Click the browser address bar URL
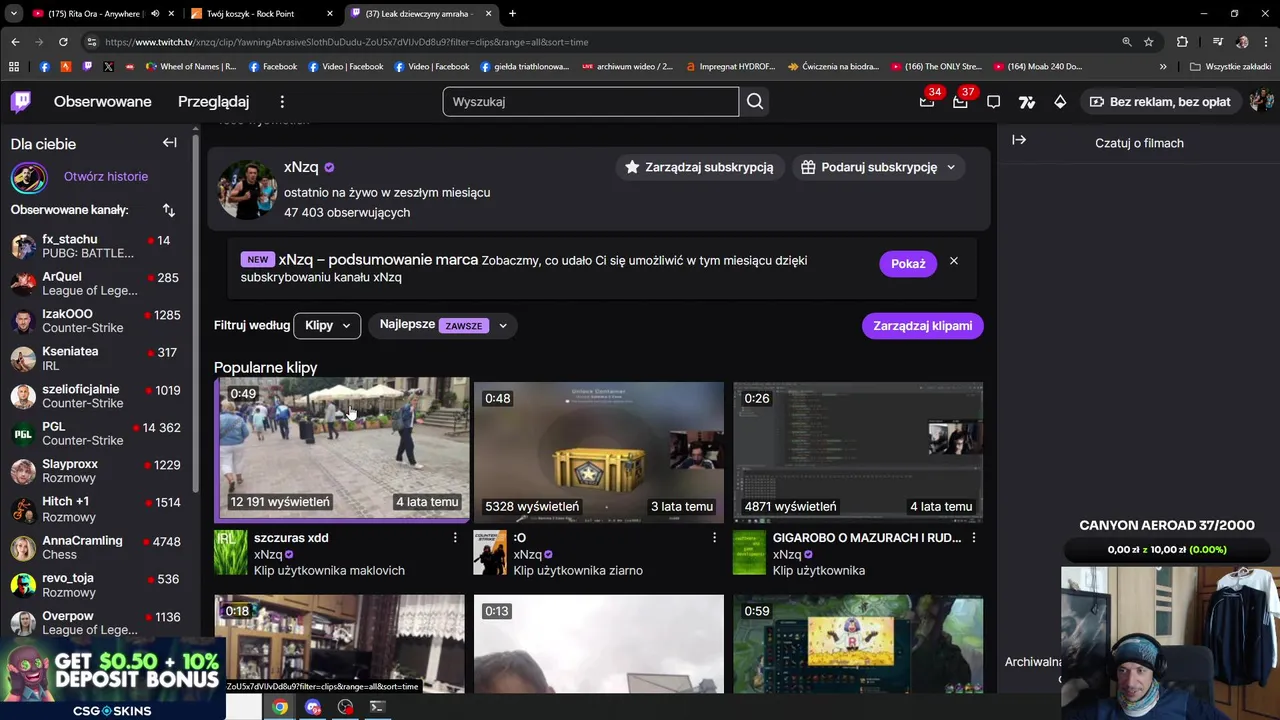The image size is (1280, 720). (346, 42)
